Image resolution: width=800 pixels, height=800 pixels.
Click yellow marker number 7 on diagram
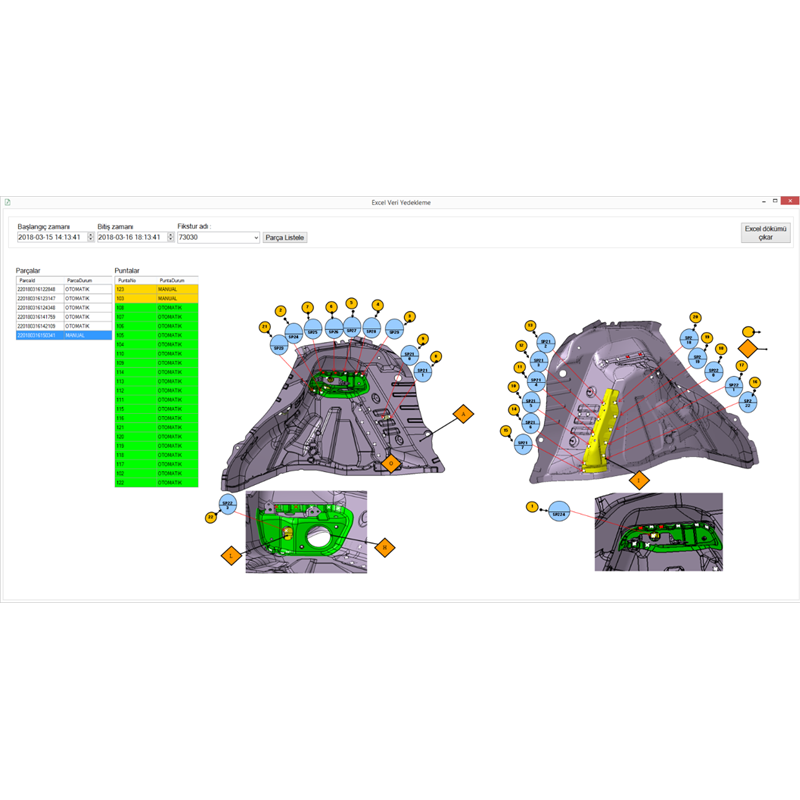pyautogui.click(x=307, y=307)
